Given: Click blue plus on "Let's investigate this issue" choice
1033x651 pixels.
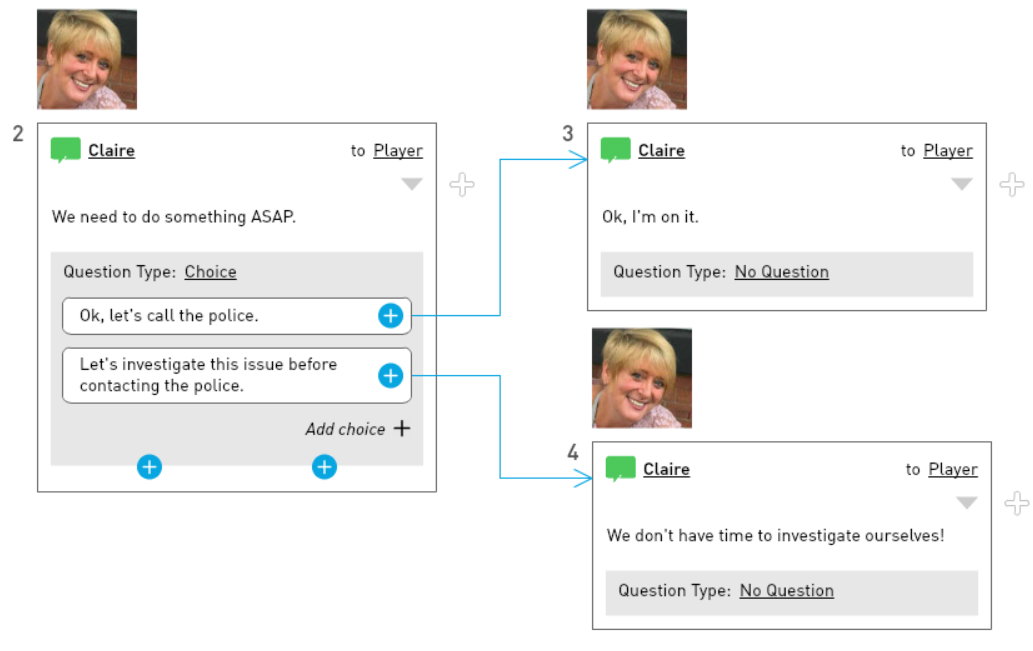Looking at the screenshot, I should 391,376.
